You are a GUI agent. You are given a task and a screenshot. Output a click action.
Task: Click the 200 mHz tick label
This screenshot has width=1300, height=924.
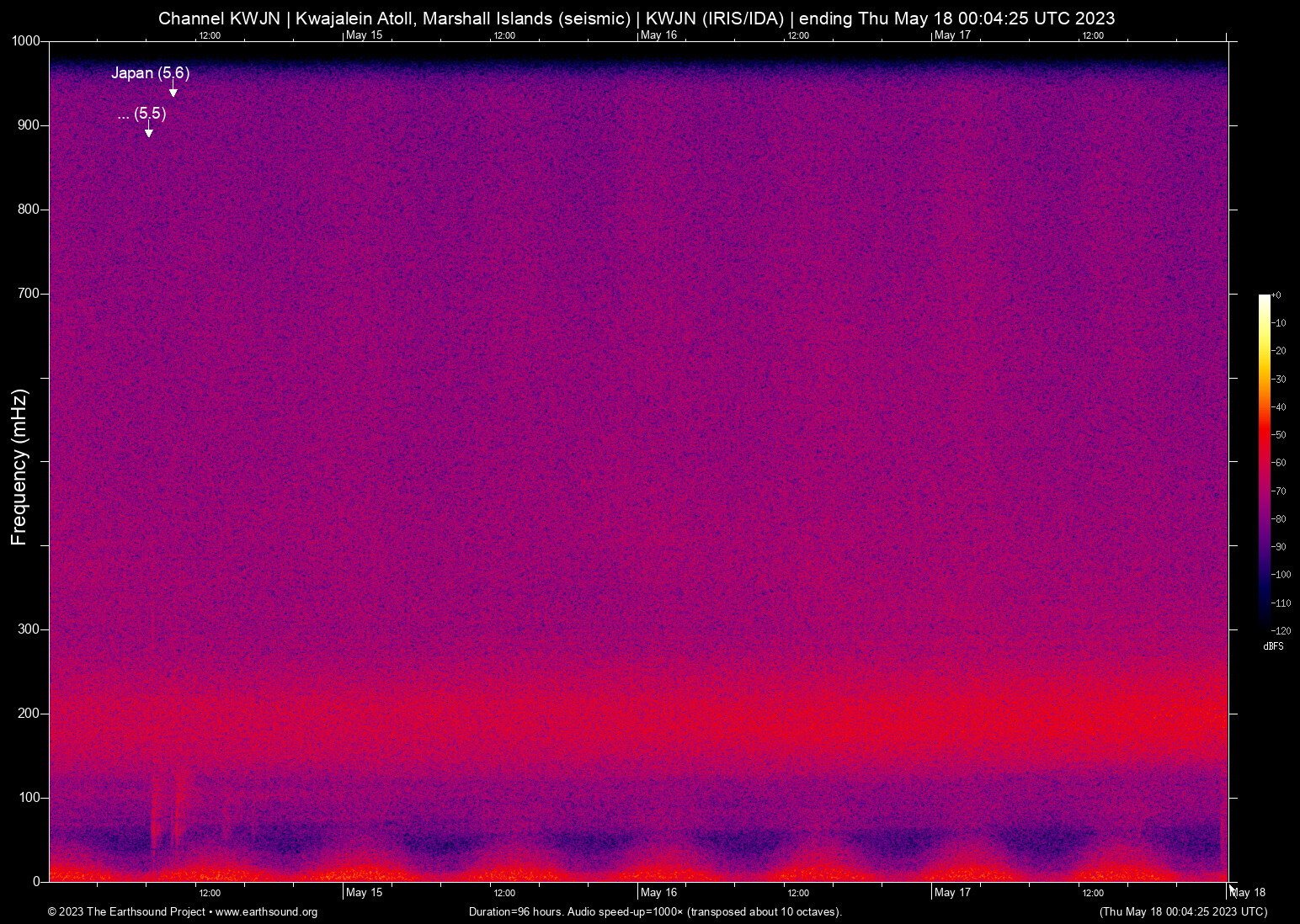[x=29, y=714]
